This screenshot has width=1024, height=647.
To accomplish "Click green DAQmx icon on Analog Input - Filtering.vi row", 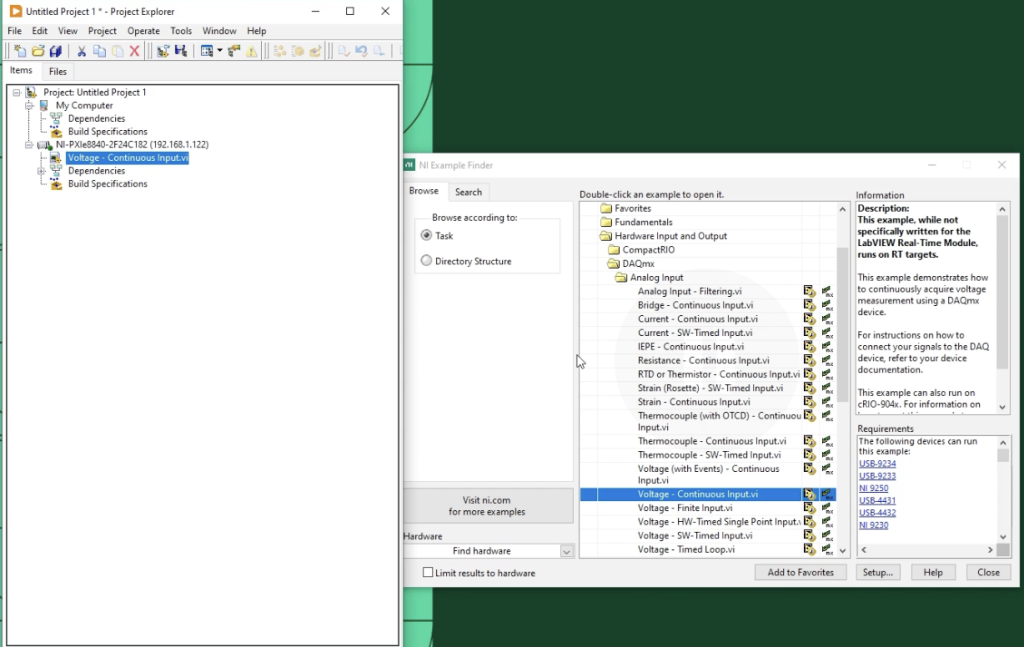I will tap(827, 291).
